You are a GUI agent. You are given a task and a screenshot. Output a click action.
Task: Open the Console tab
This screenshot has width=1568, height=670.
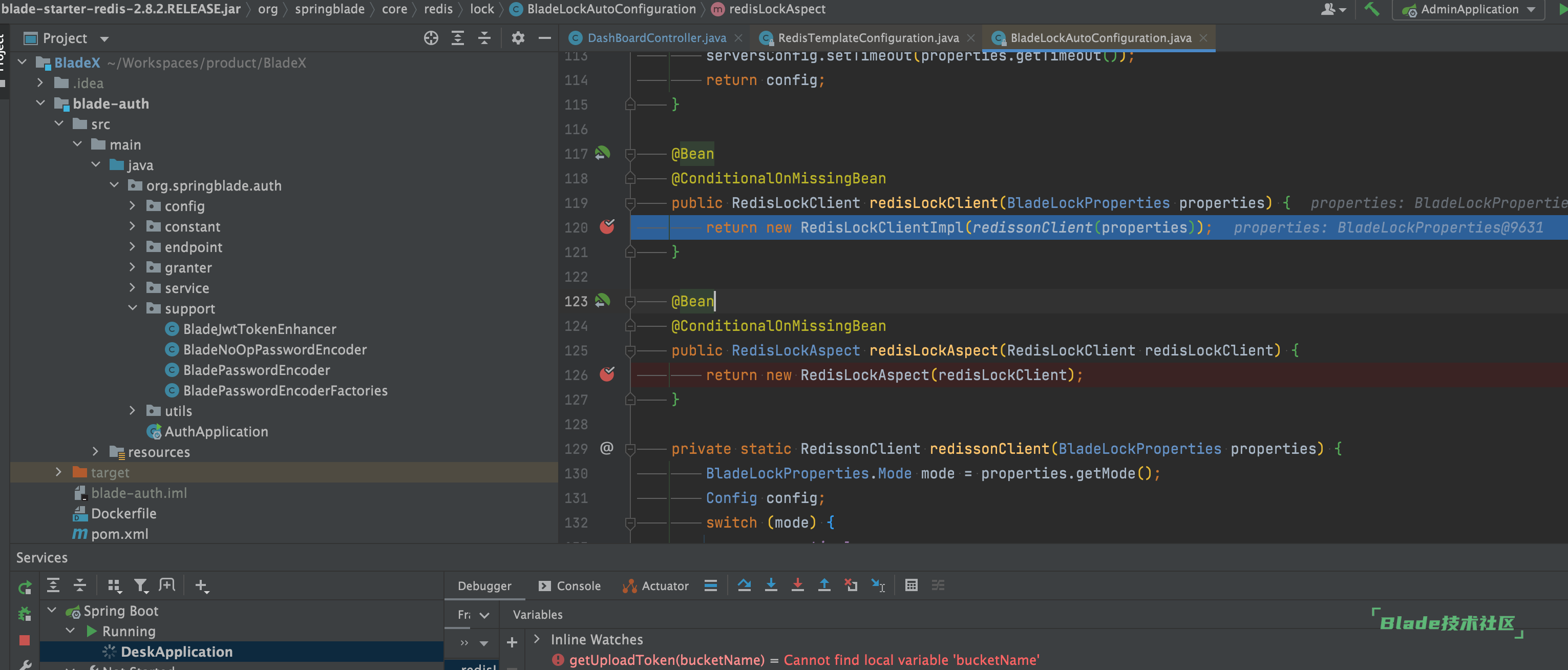[570, 586]
